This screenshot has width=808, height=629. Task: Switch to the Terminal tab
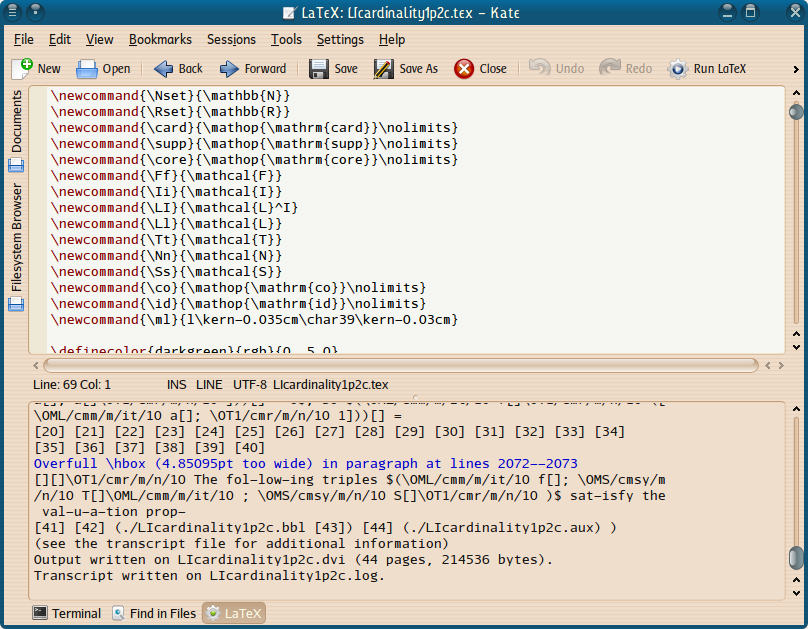coord(66,613)
